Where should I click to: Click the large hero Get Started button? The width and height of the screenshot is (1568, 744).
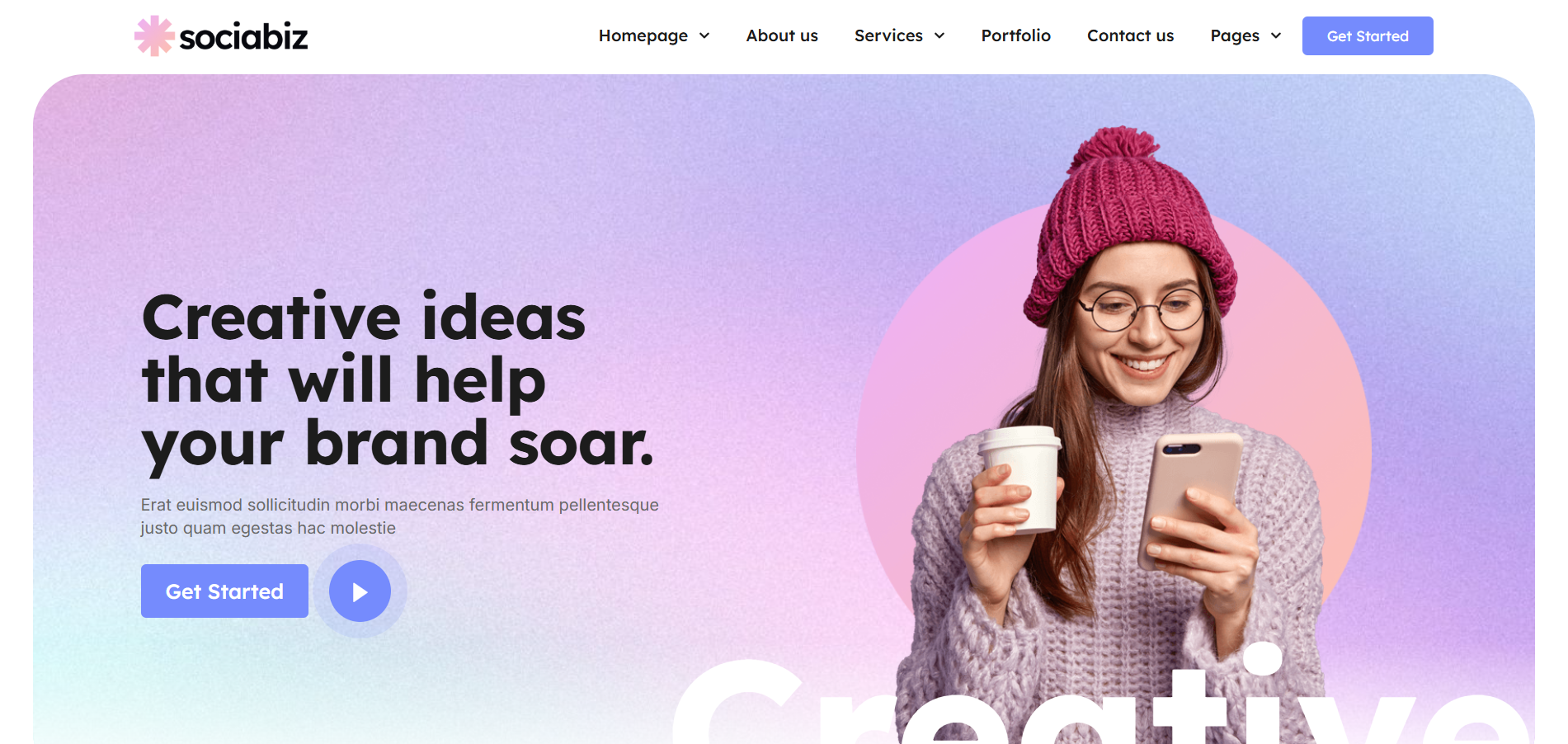click(x=224, y=591)
